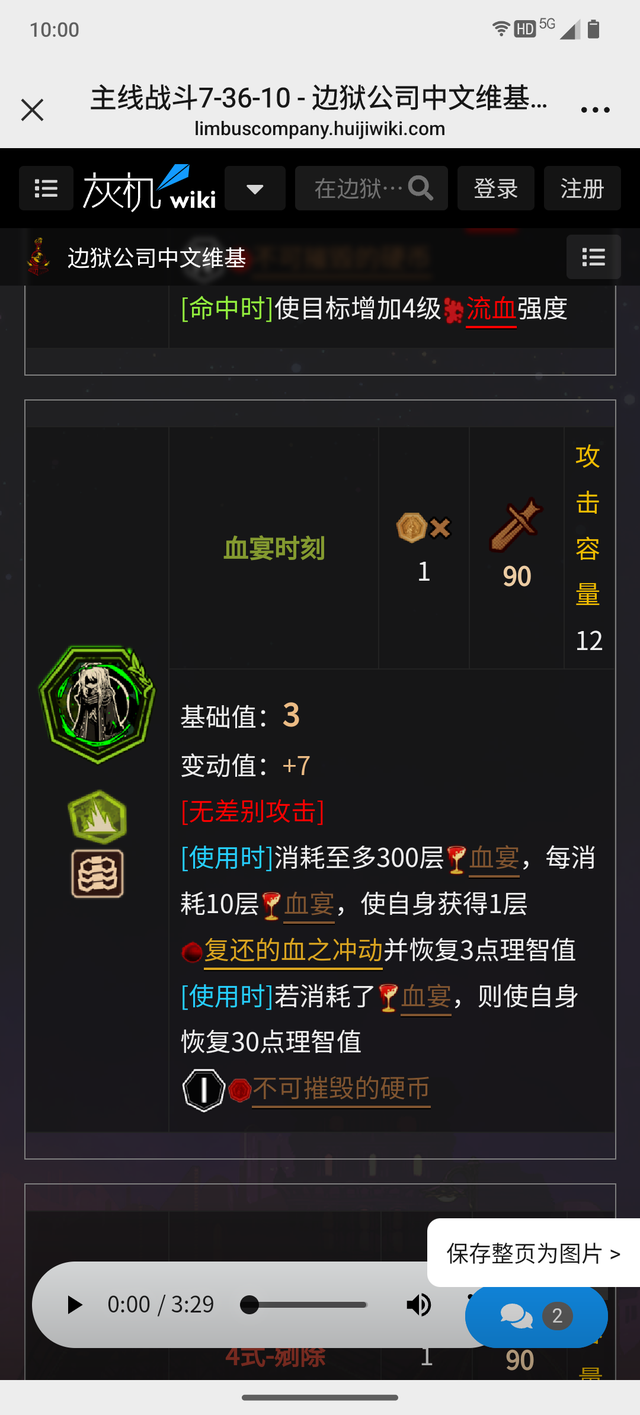Screen dimensions: 640x1415
Task: Click the 登录 login button
Action: point(496,188)
